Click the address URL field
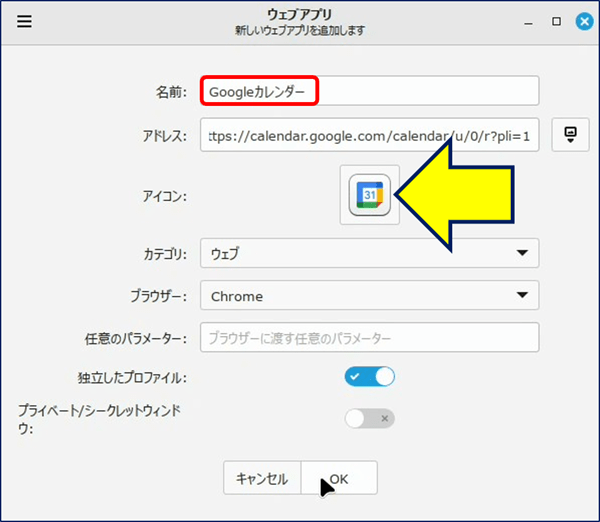This screenshot has width=600, height=522. pyautogui.click(x=370, y=135)
